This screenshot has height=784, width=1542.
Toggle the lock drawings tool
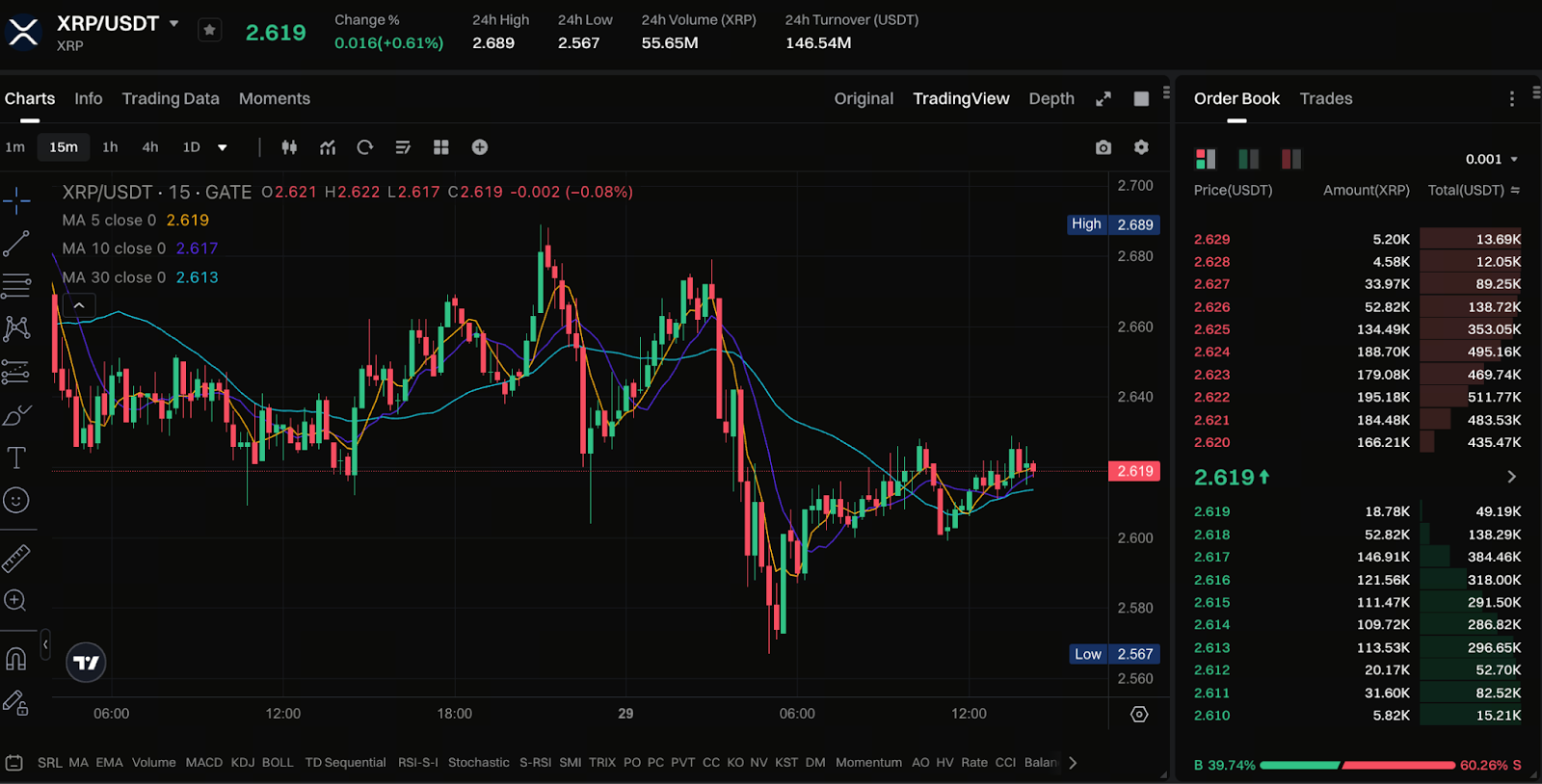[16, 703]
